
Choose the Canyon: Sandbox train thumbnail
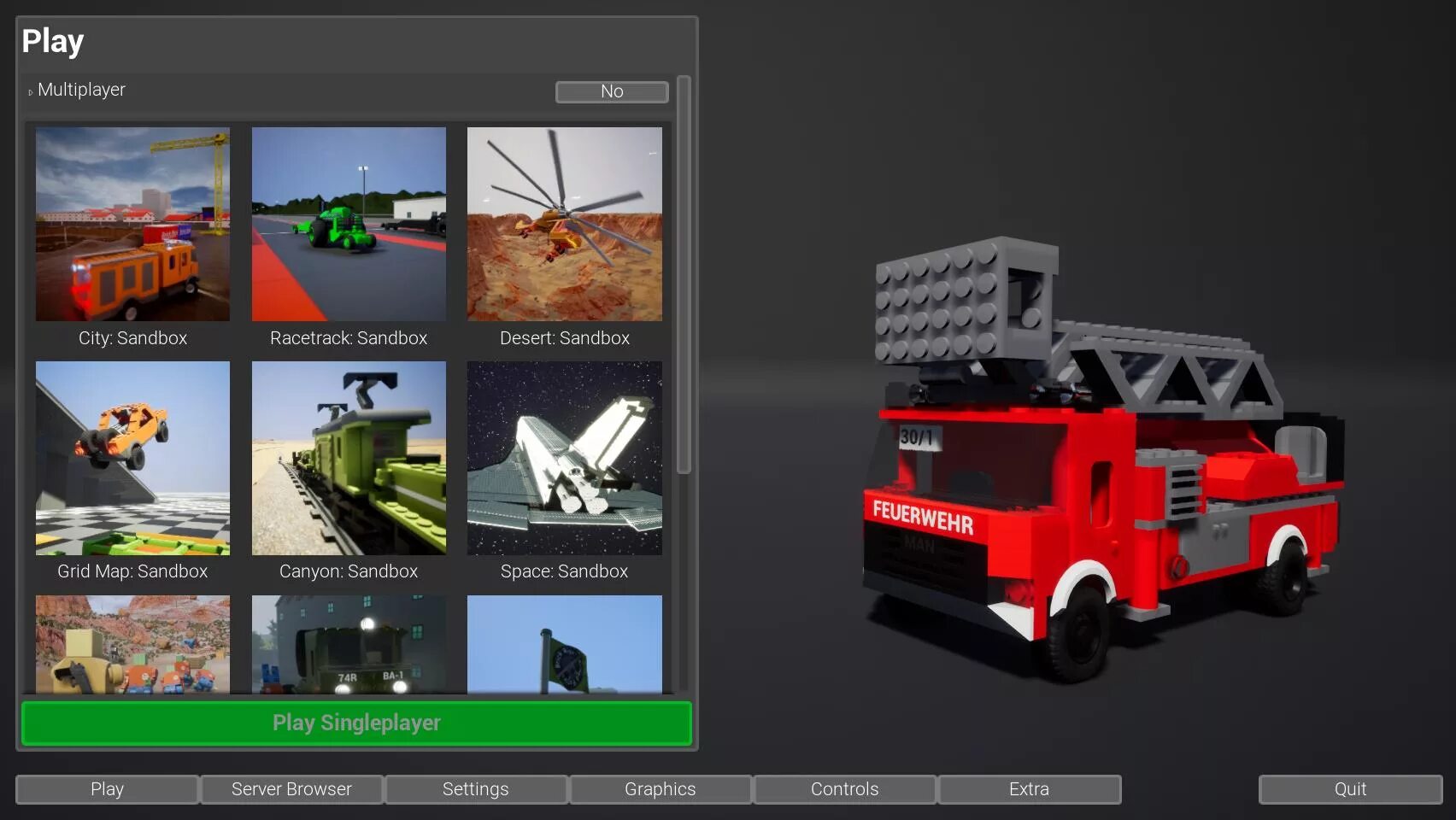point(349,458)
